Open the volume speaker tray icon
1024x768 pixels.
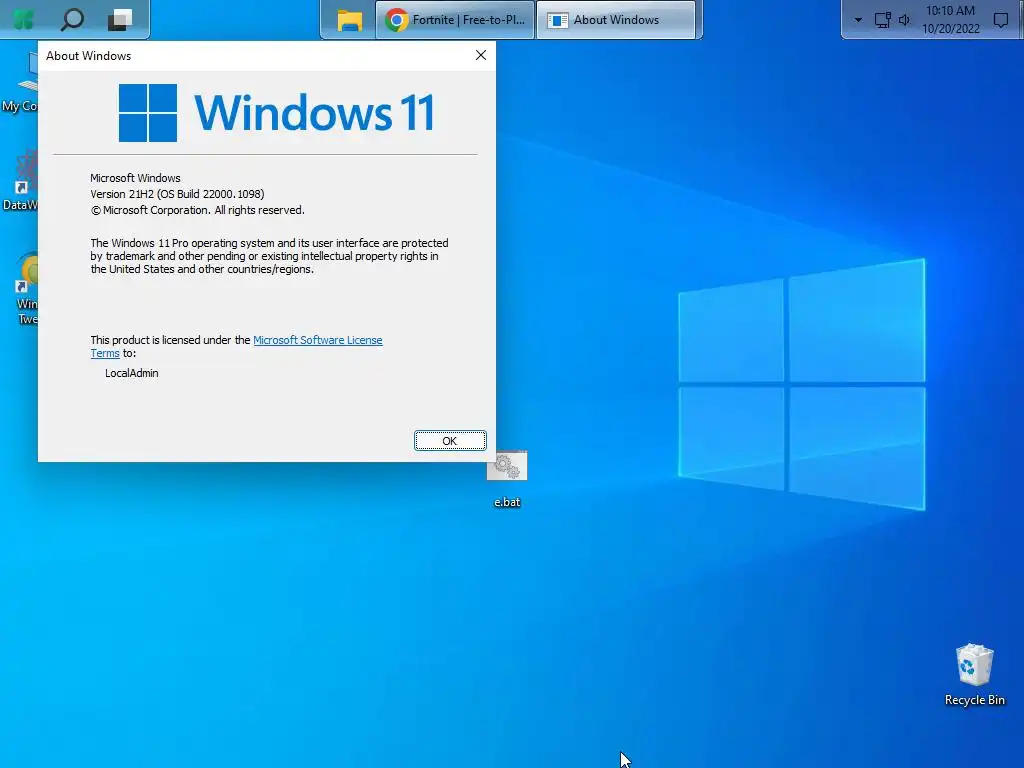pyautogui.click(x=904, y=20)
